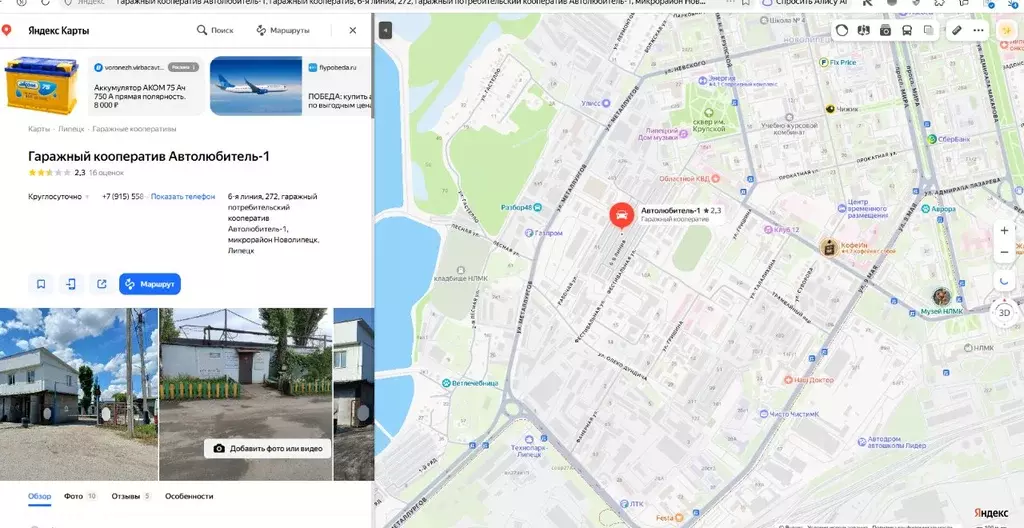
Task: Zoom in the map with plus button
Action: [x=1004, y=231]
